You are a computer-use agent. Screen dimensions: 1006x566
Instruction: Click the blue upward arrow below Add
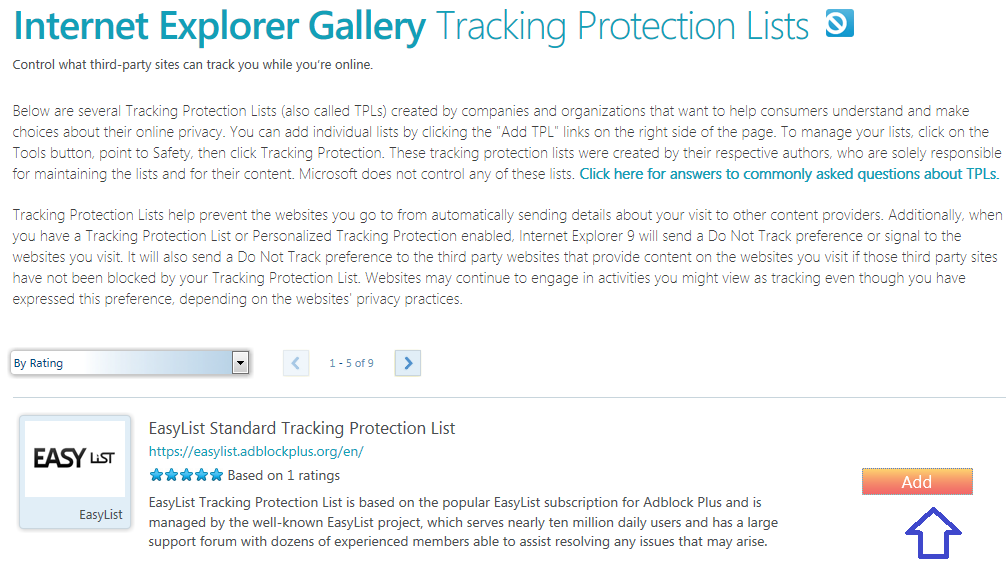[933, 533]
